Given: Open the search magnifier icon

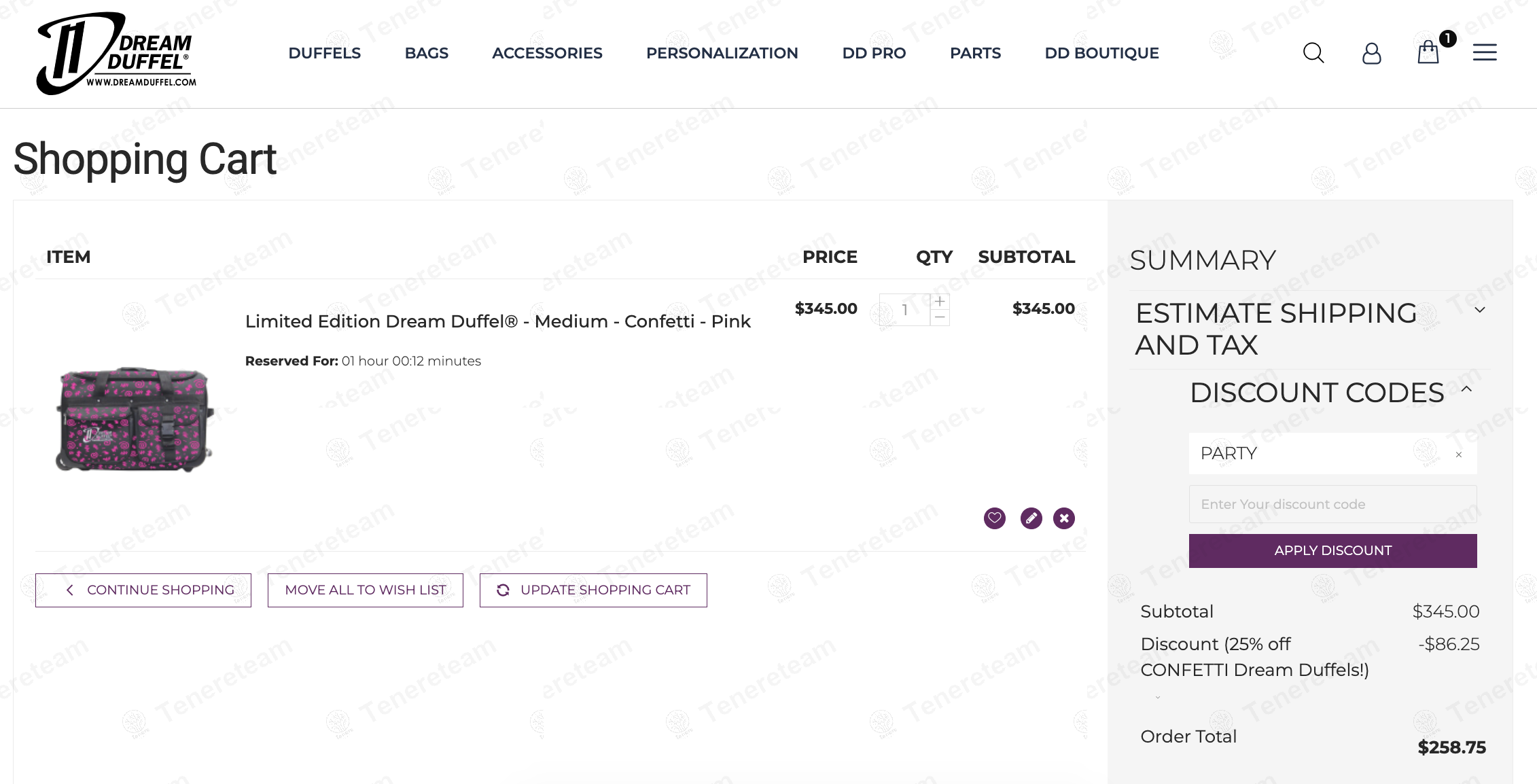Looking at the screenshot, I should [1313, 53].
